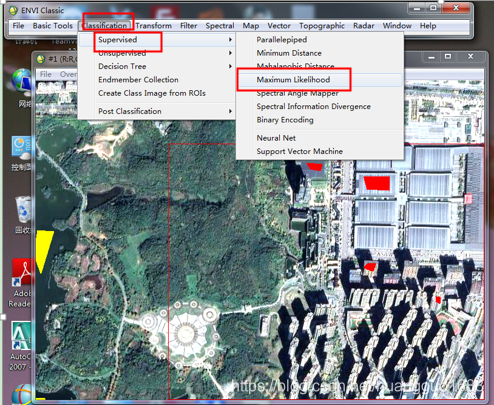
Task: Open the Spectral menu
Action: coord(220,26)
